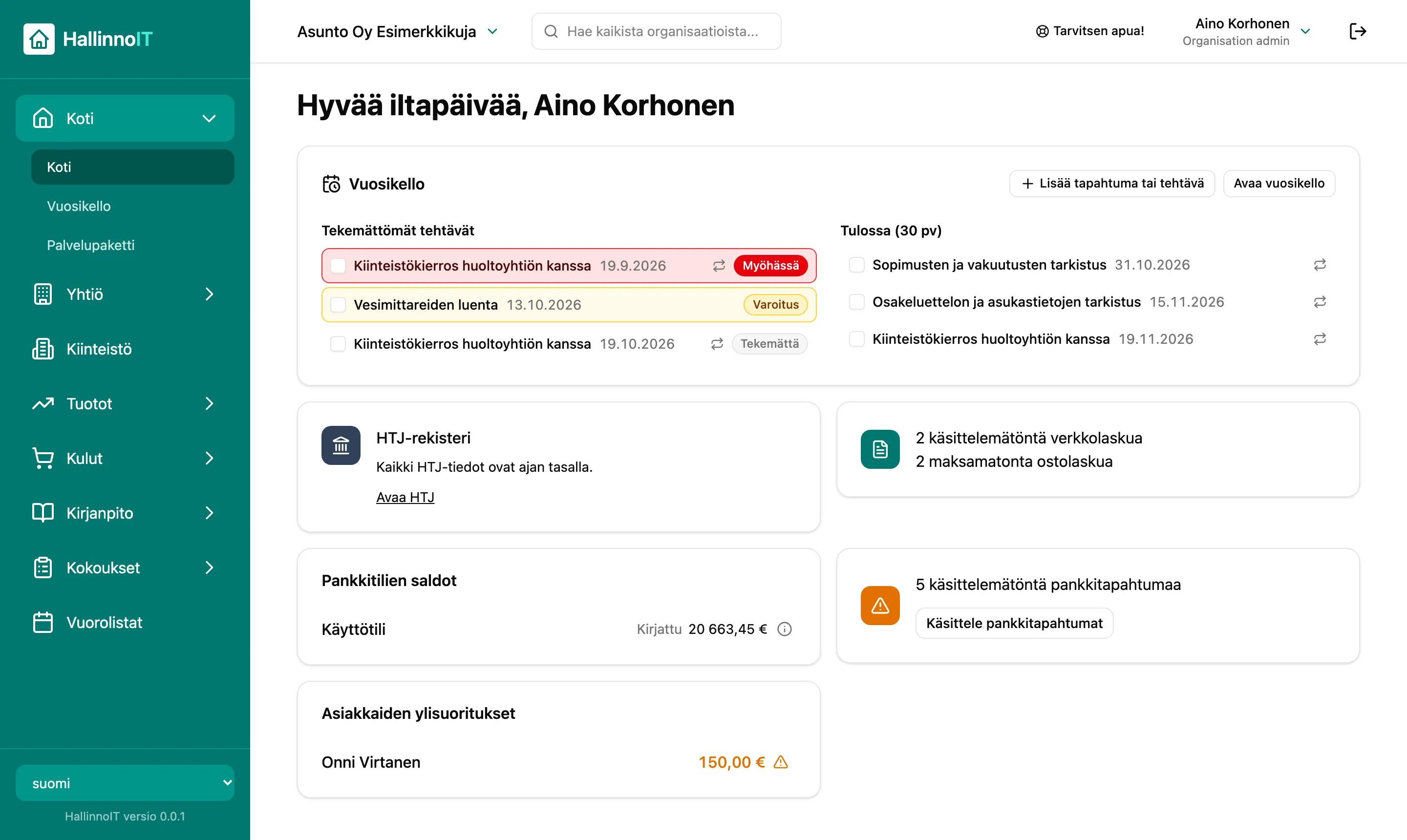Click the green e-invoice document icon
Image resolution: width=1407 pixels, height=840 pixels.
pos(880,449)
